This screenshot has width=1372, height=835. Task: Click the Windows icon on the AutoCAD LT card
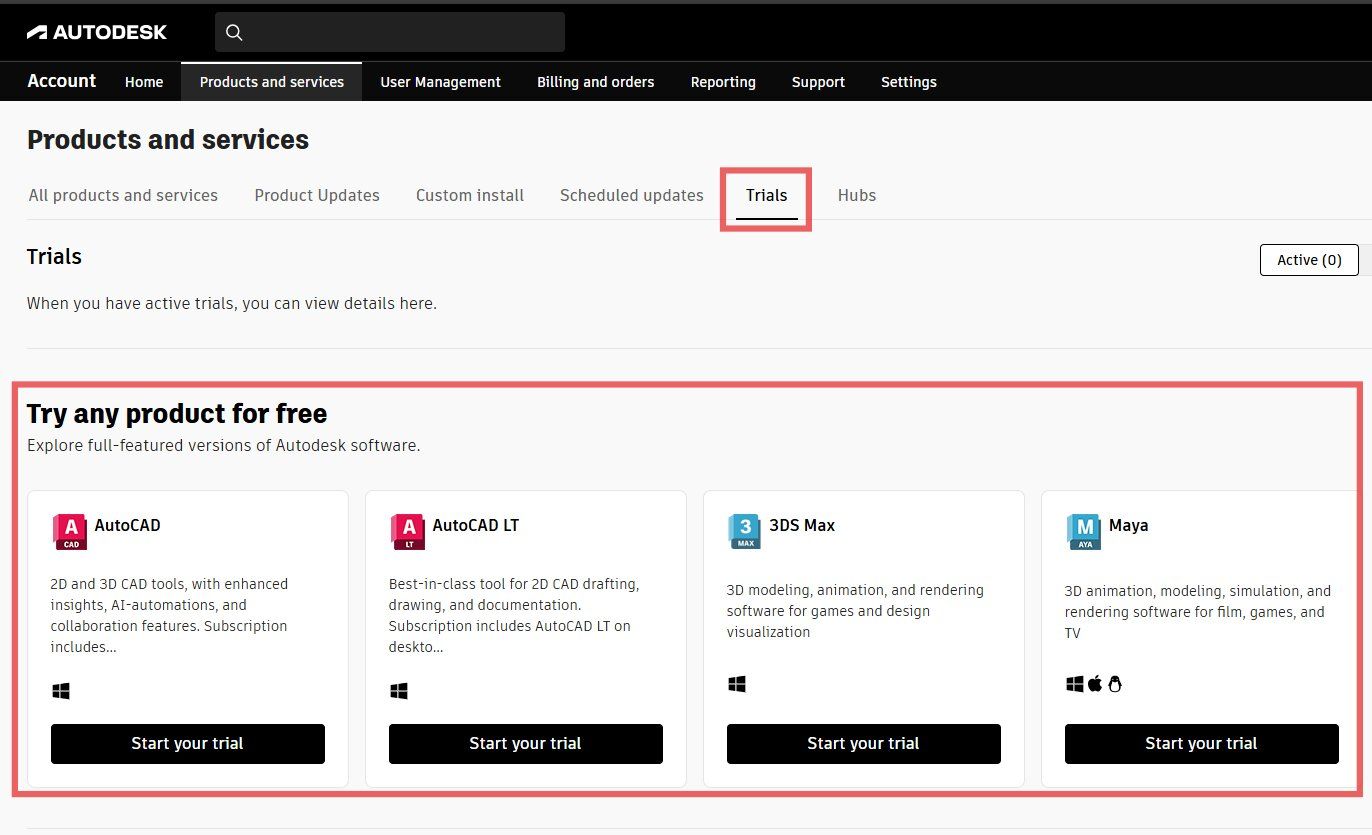tap(399, 691)
